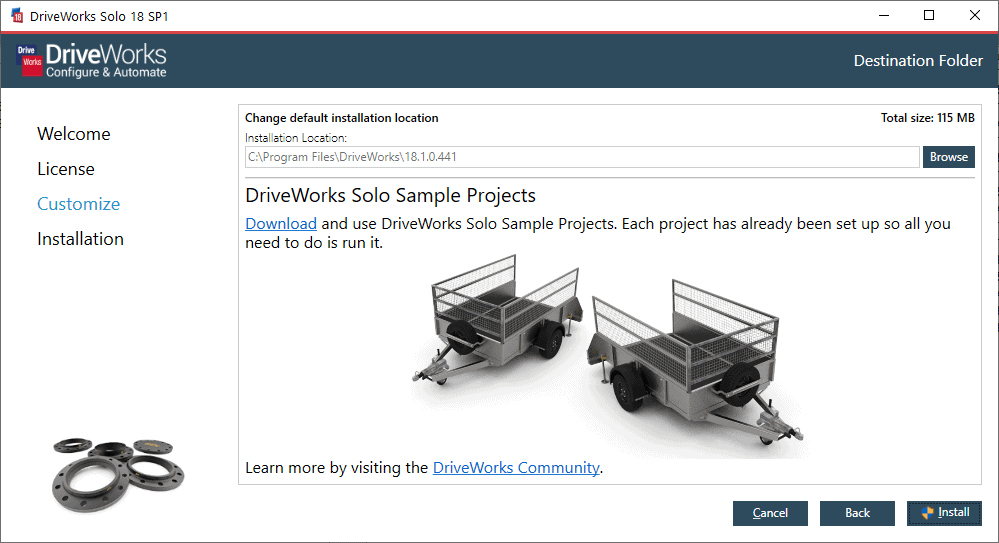Click the DriveWorks logo in the header
This screenshot has height=543, width=999.
pyautogui.click(x=92, y=61)
